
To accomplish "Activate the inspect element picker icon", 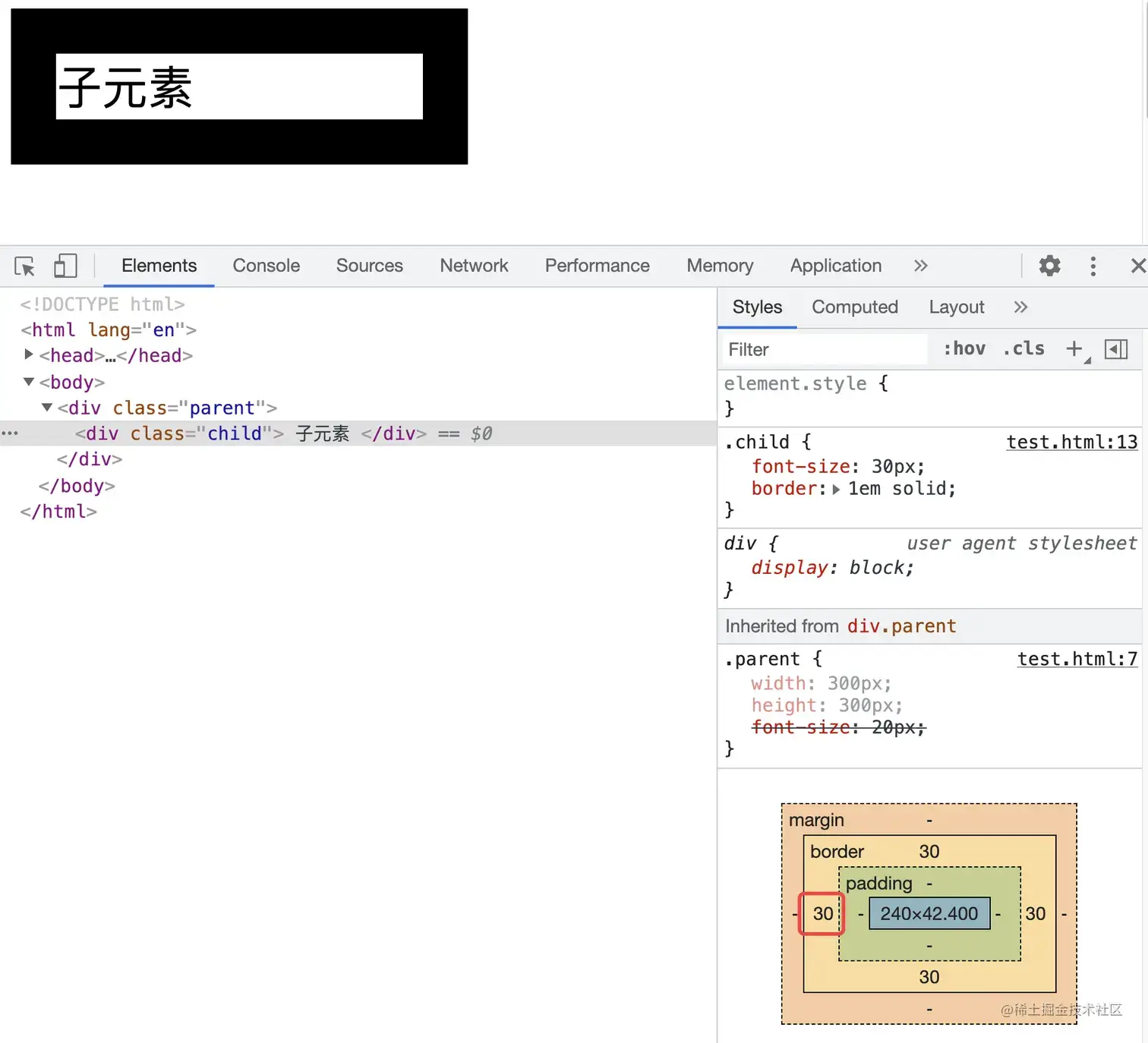I will tap(24, 266).
